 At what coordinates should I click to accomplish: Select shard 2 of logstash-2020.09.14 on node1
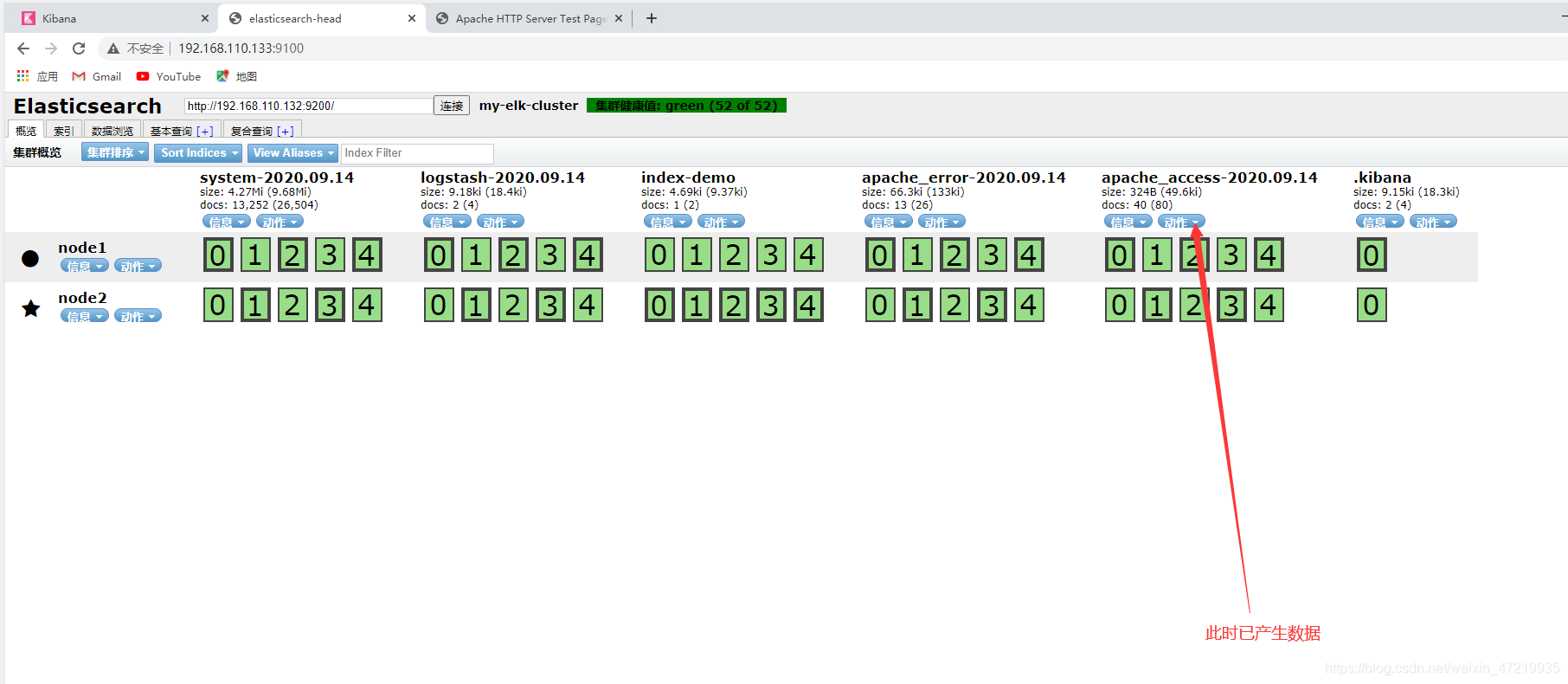(x=513, y=255)
